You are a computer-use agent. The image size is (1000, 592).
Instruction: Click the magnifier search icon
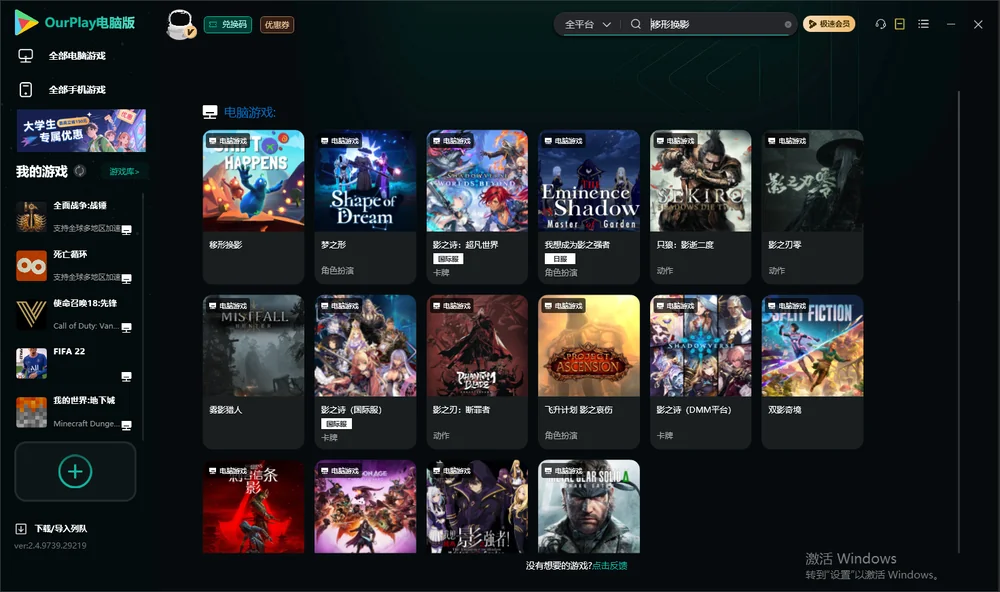636,24
